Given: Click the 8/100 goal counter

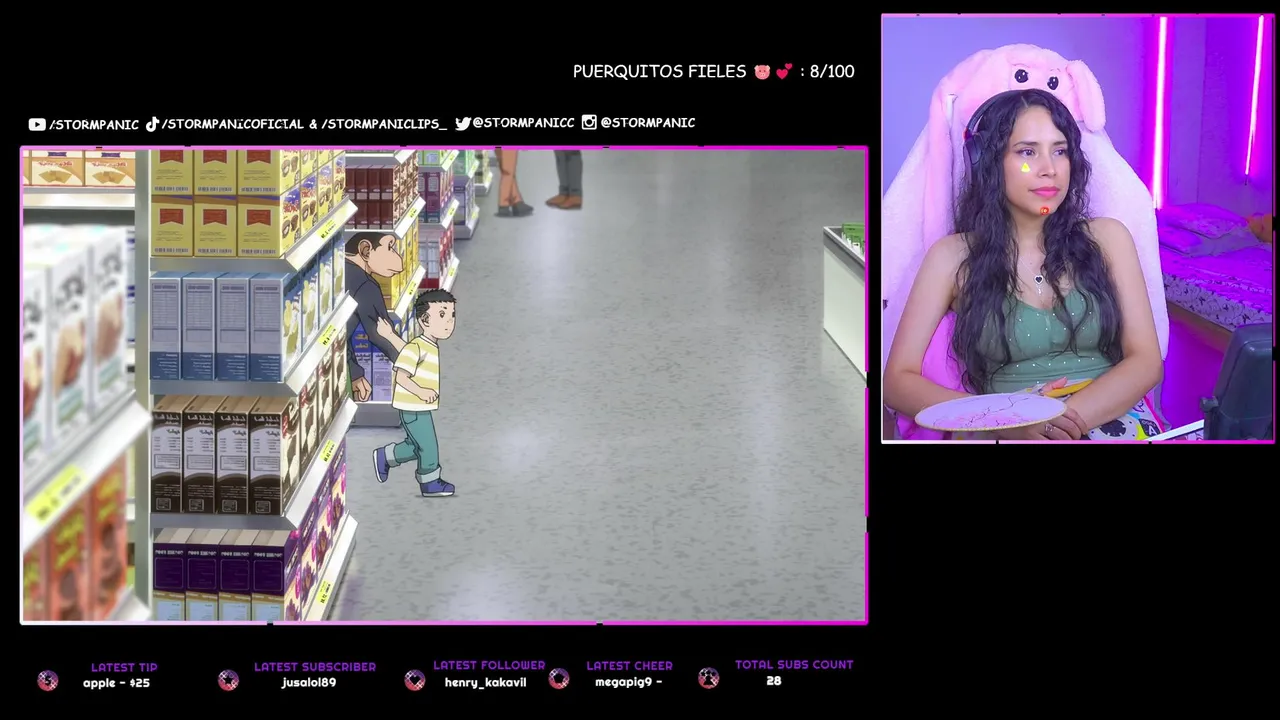Looking at the screenshot, I should (x=832, y=72).
